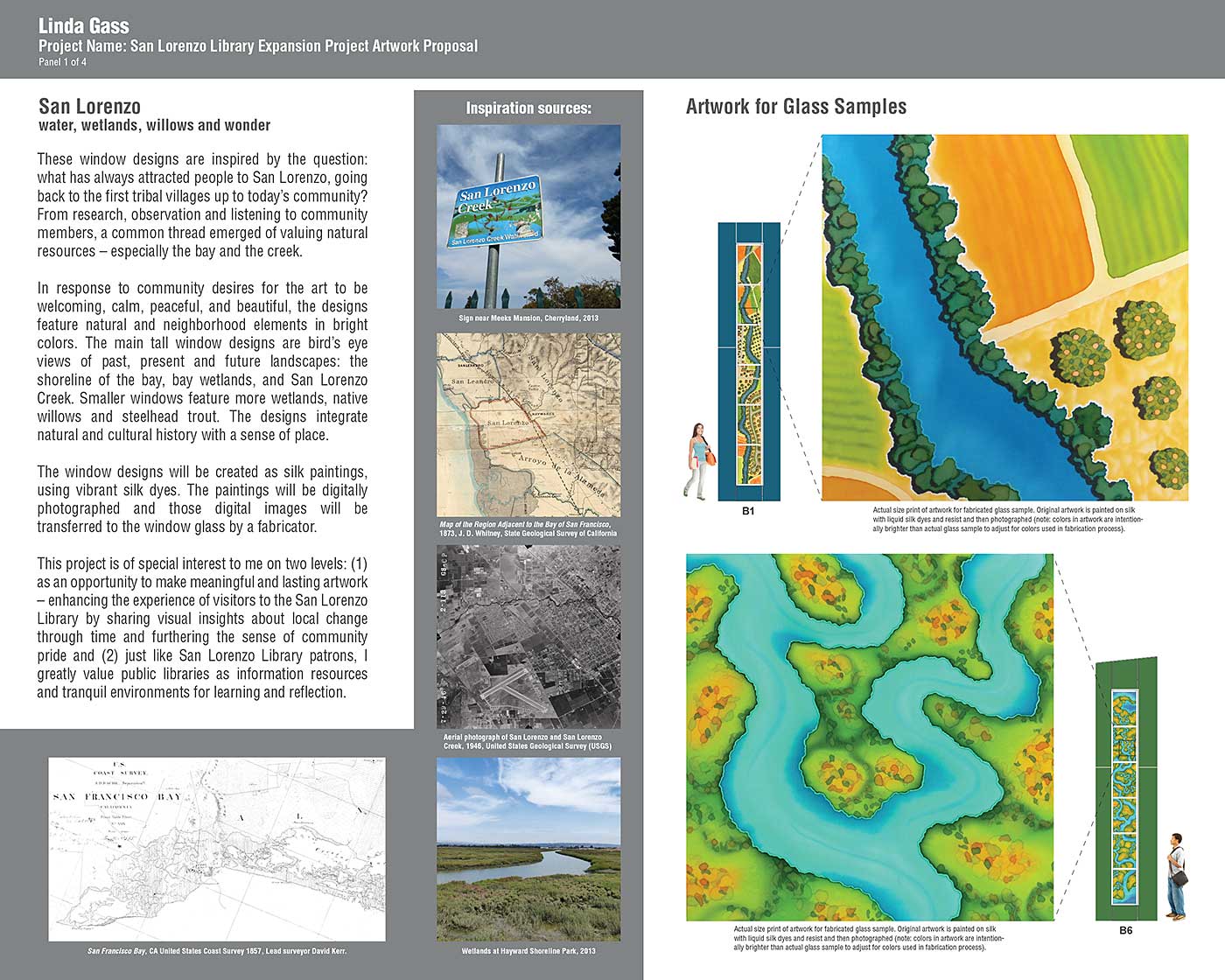The image size is (1225, 980).
Task: Click caption 'Aerial photograph of San Lorenzo'
Action: pos(528,741)
